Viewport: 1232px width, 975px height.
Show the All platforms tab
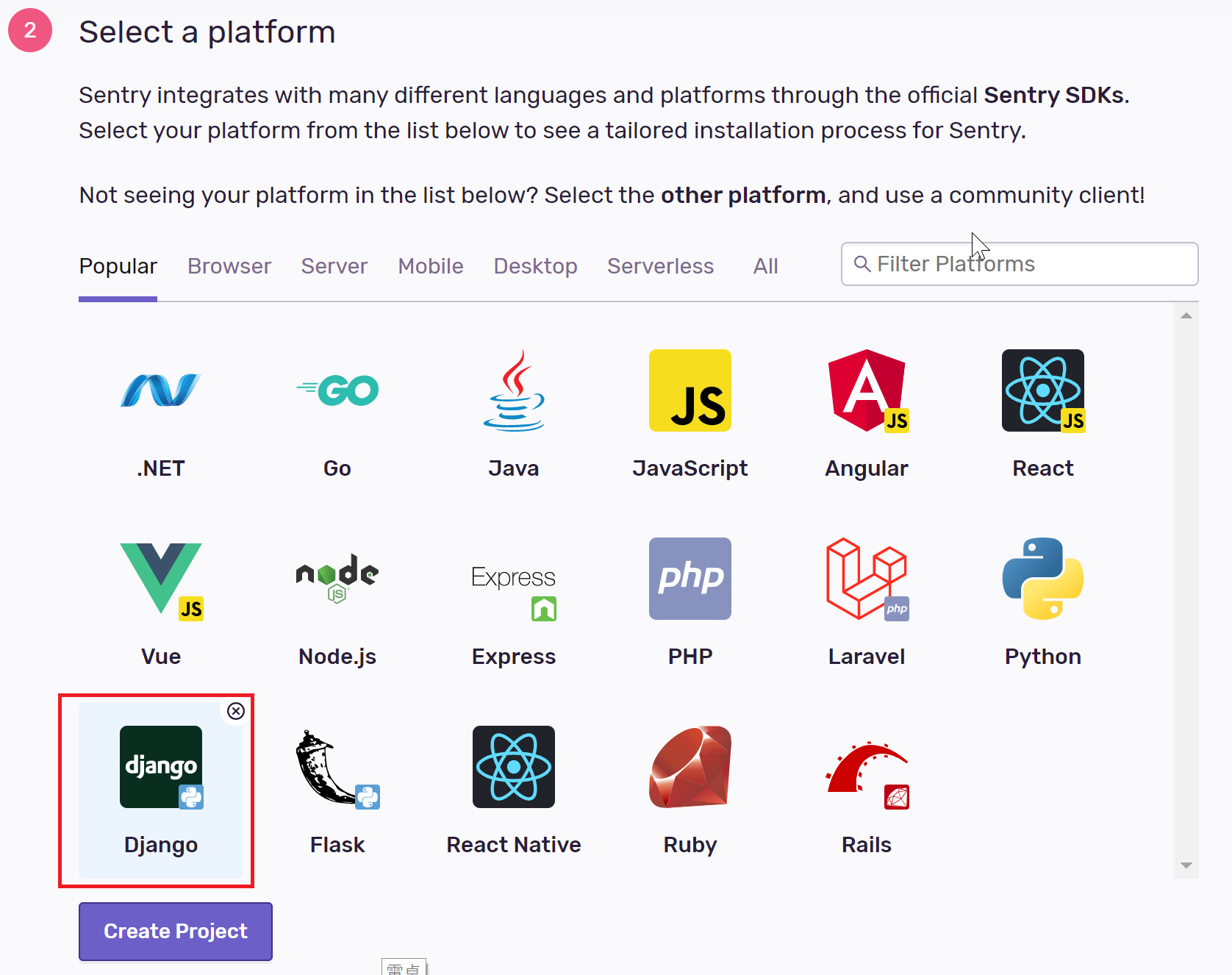765,266
